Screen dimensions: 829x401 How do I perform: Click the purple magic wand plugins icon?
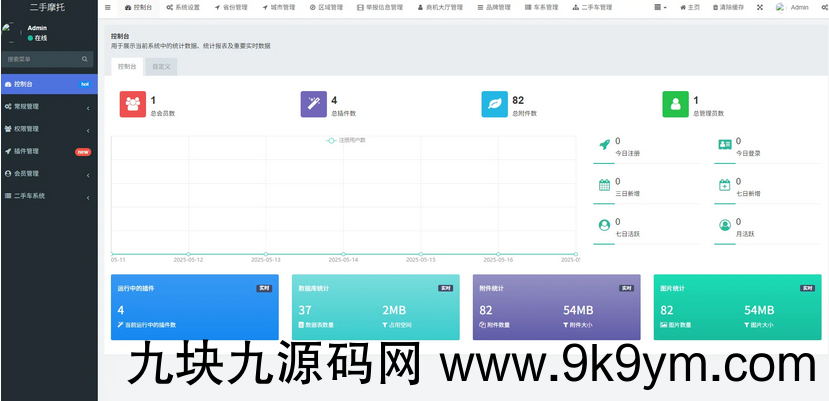[313, 104]
